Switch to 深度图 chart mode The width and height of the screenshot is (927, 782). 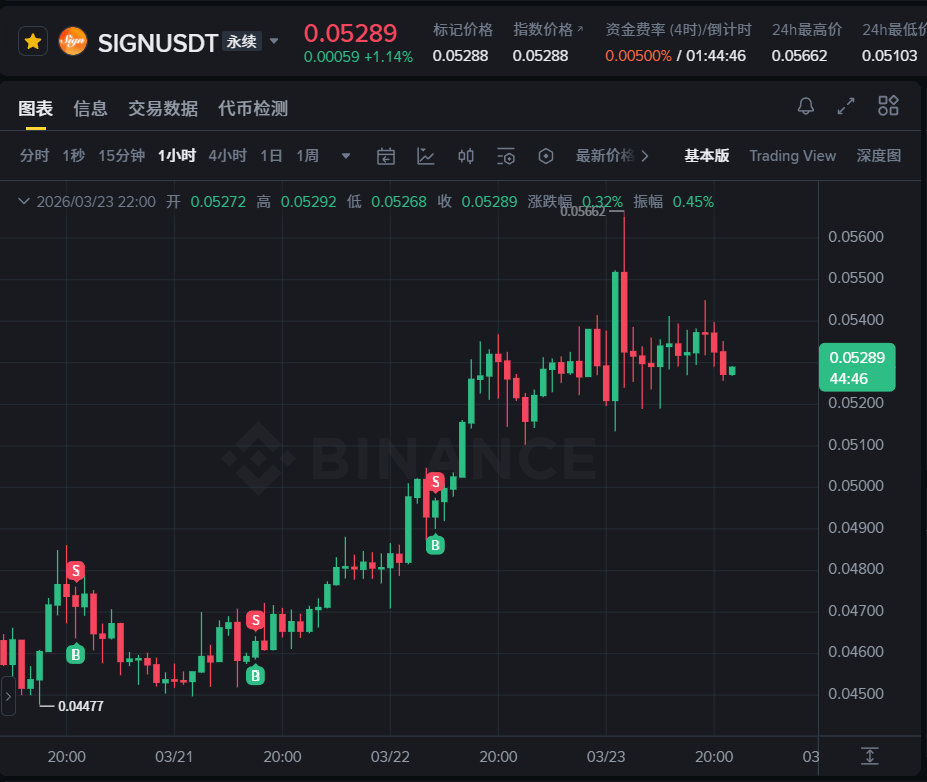[x=879, y=155]
